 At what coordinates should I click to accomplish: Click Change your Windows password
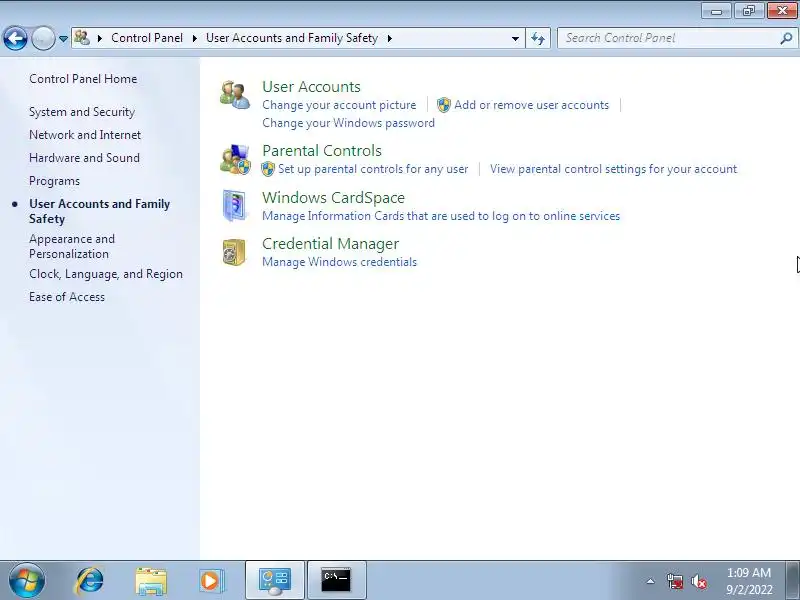(348, 123)
